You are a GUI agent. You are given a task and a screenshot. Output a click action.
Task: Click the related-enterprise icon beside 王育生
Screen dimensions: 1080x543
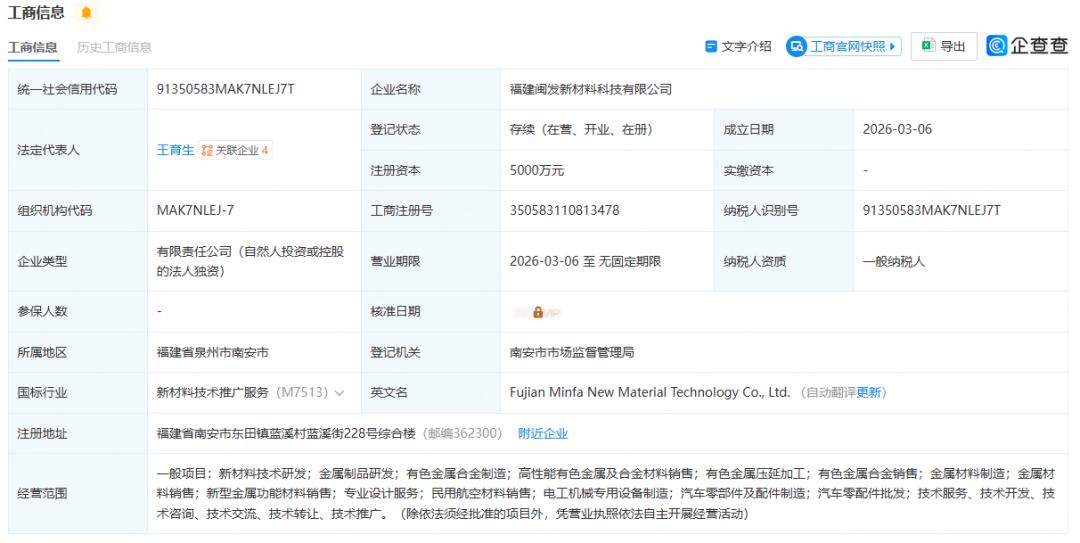point(207,150)
